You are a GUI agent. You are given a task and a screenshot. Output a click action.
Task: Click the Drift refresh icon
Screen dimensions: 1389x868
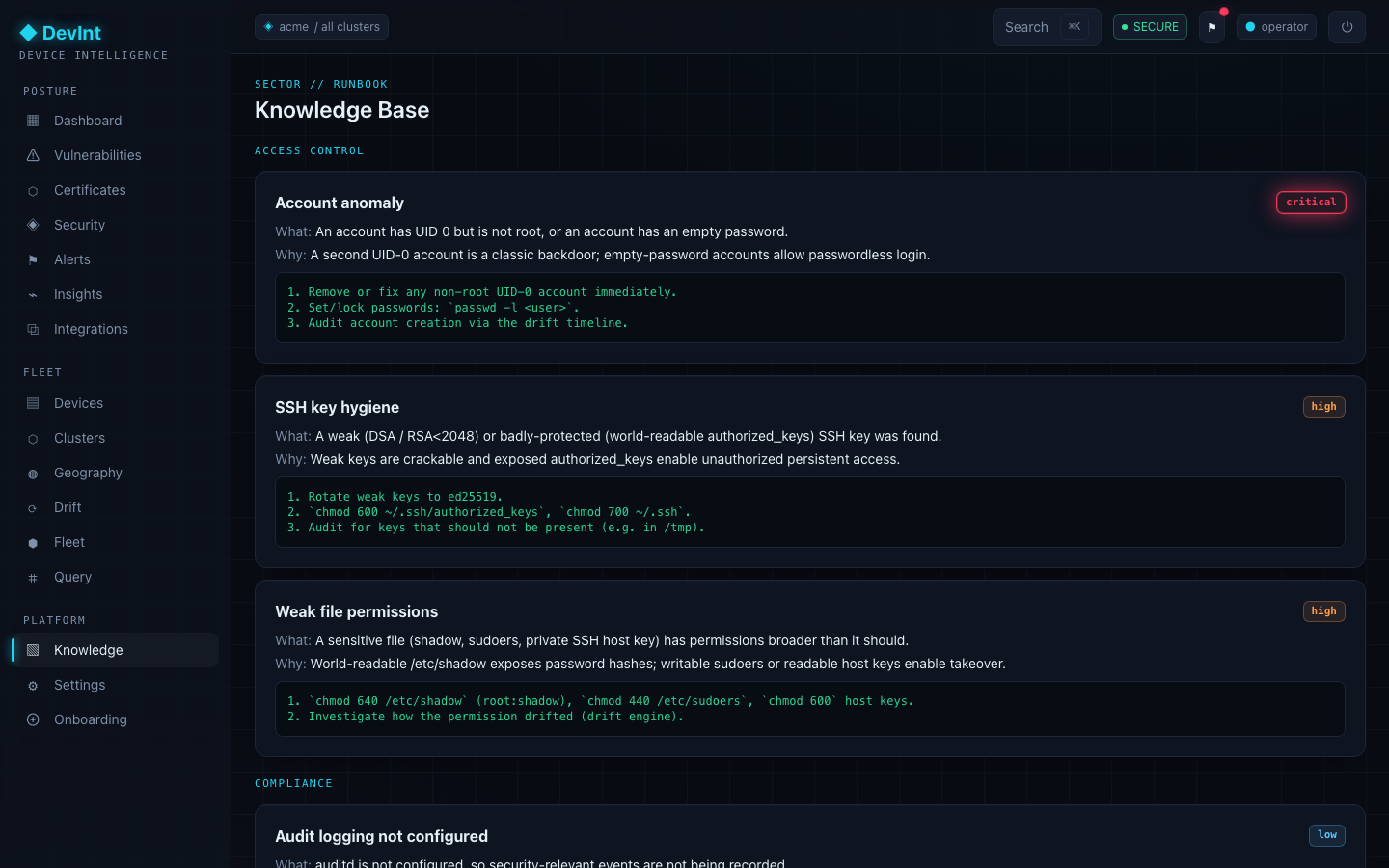pyautogui.click(x=33, y=507)
